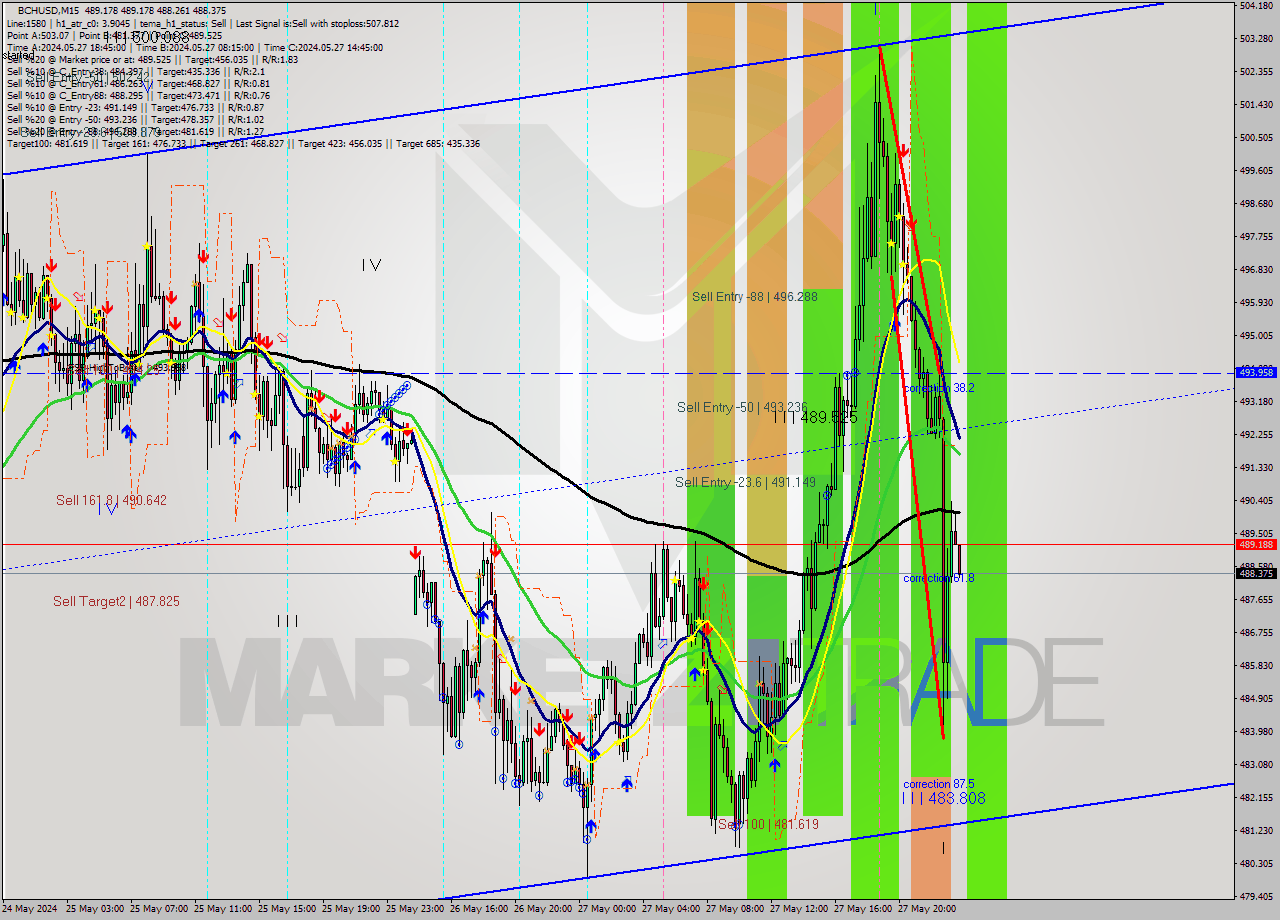Click the green 493.958 price marker
Screen dimensions: 1280x920
[1256, 372]
